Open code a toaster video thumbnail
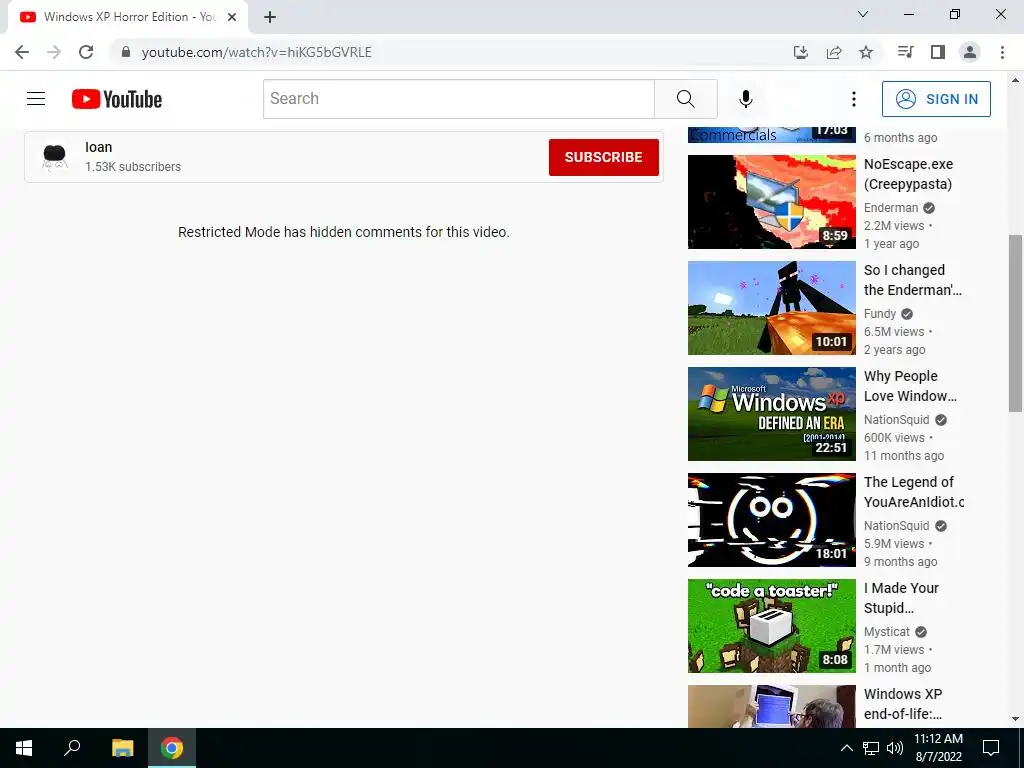Image resolution: width=1024 pixels, height=768 pixels. pyautogui.click(x=772, y=626)
